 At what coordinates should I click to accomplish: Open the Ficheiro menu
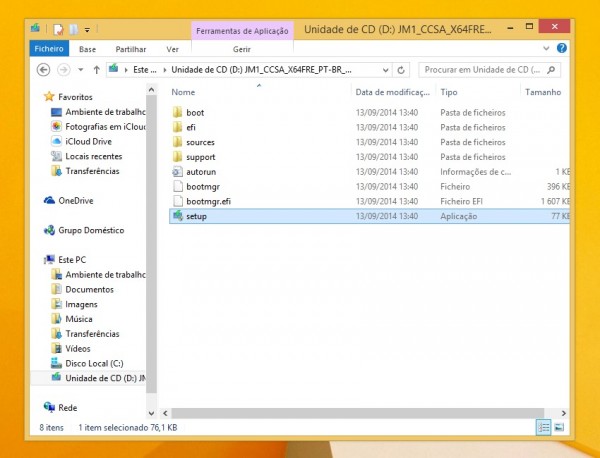pos(49,48)
